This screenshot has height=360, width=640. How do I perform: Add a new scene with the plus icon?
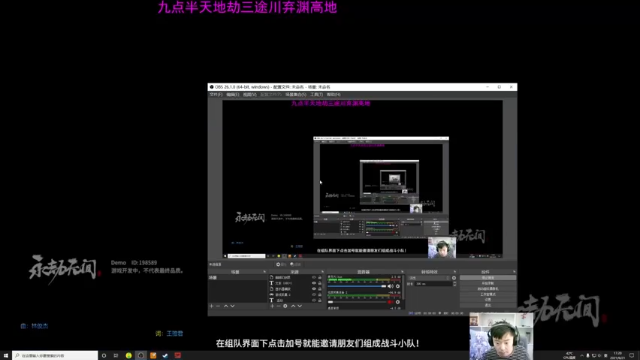(211, 306)
